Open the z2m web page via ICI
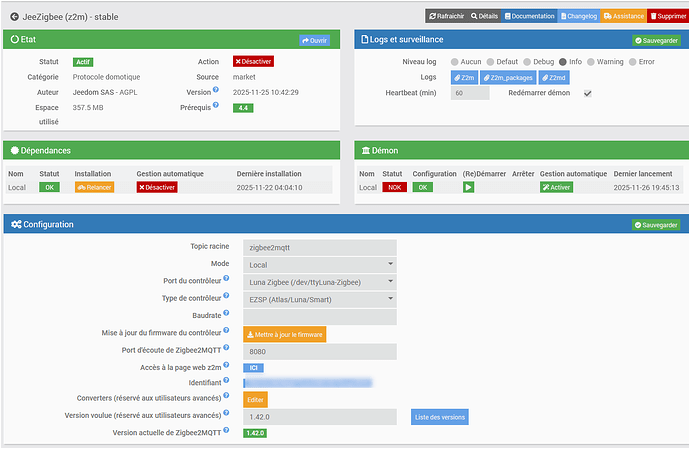Image resolution: width=690 pixels, height=449 pixels. (x=253, y=368)
